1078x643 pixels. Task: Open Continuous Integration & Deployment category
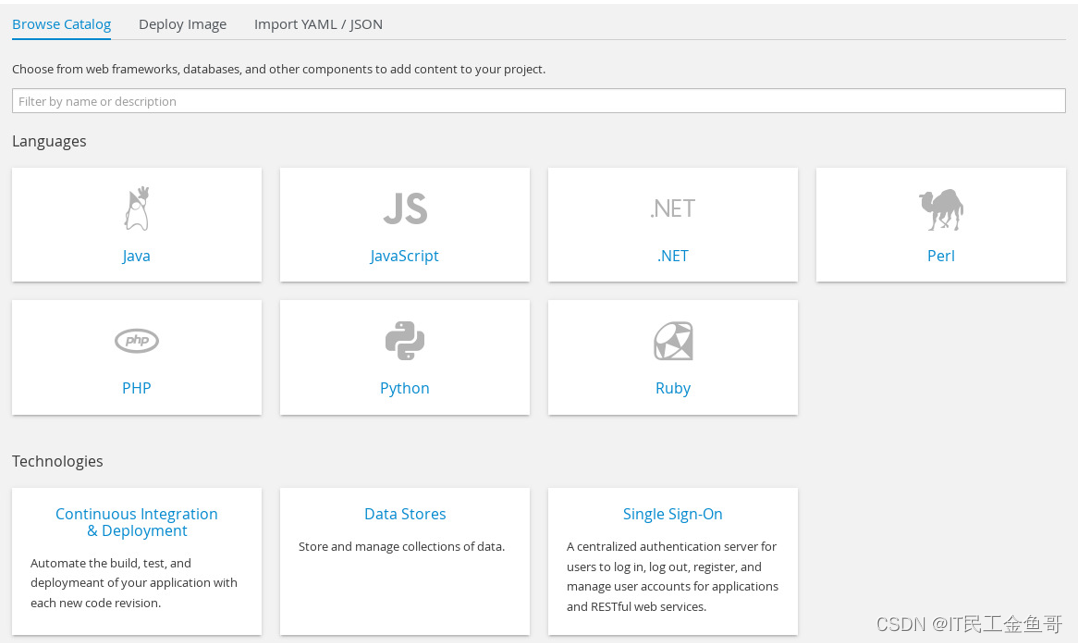137,522
